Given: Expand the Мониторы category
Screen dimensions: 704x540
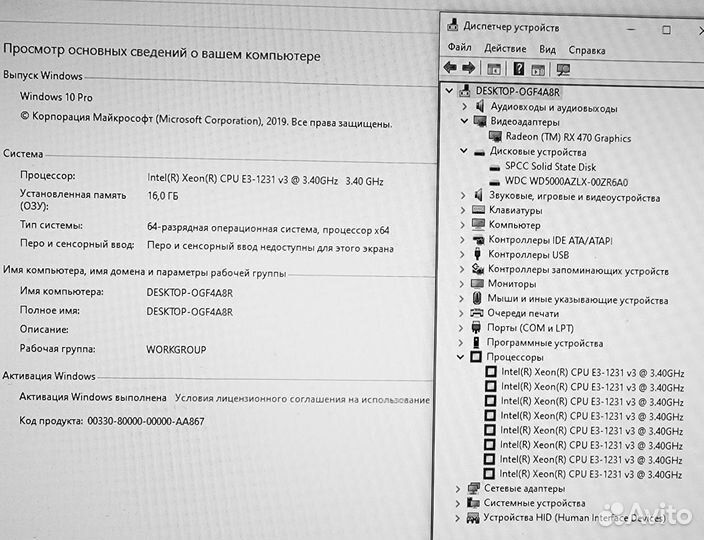Looking at the screenshot, I should (462, 284).
